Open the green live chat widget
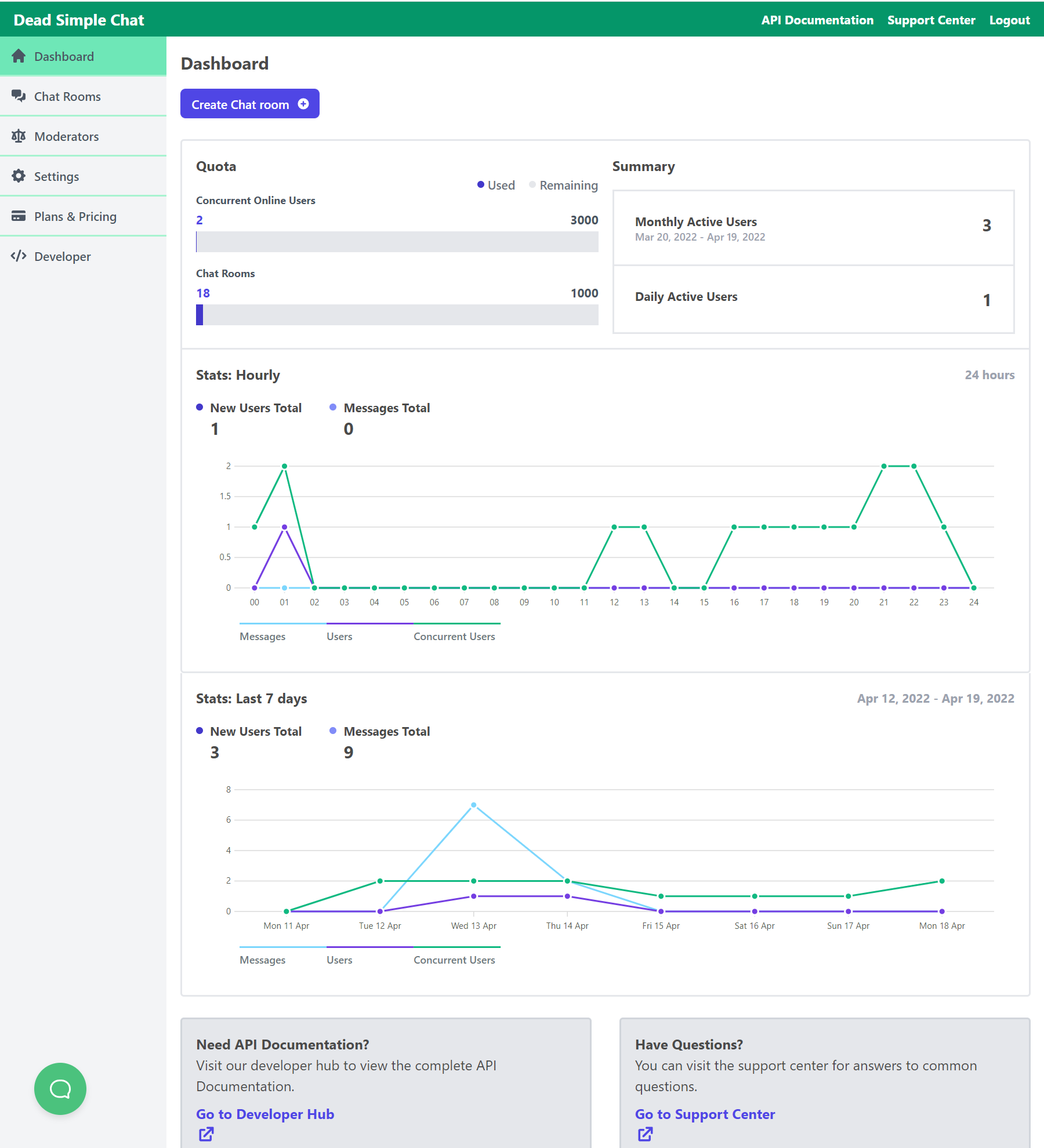 click(60, 1089)
